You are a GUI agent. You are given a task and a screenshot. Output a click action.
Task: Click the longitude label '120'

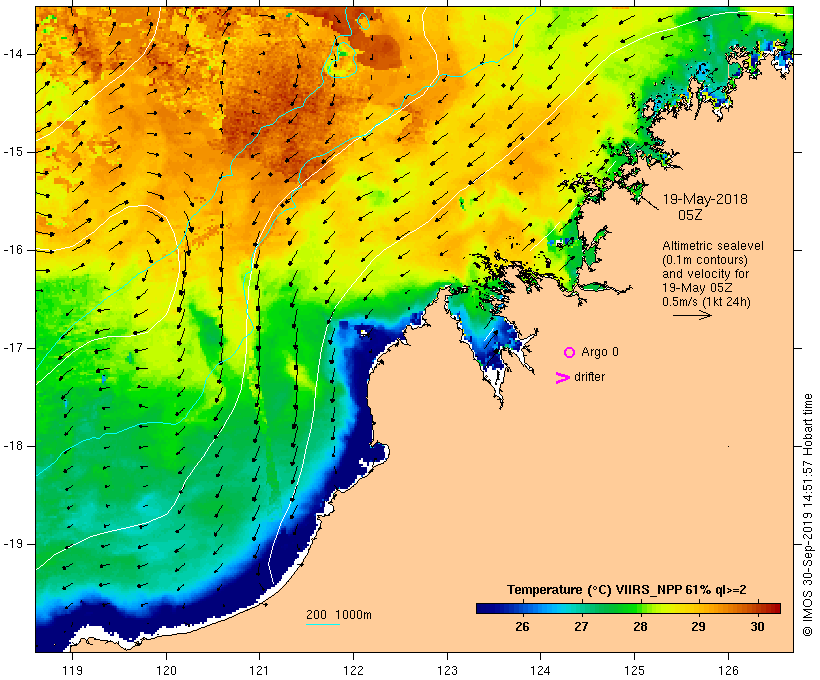point(166,671)
